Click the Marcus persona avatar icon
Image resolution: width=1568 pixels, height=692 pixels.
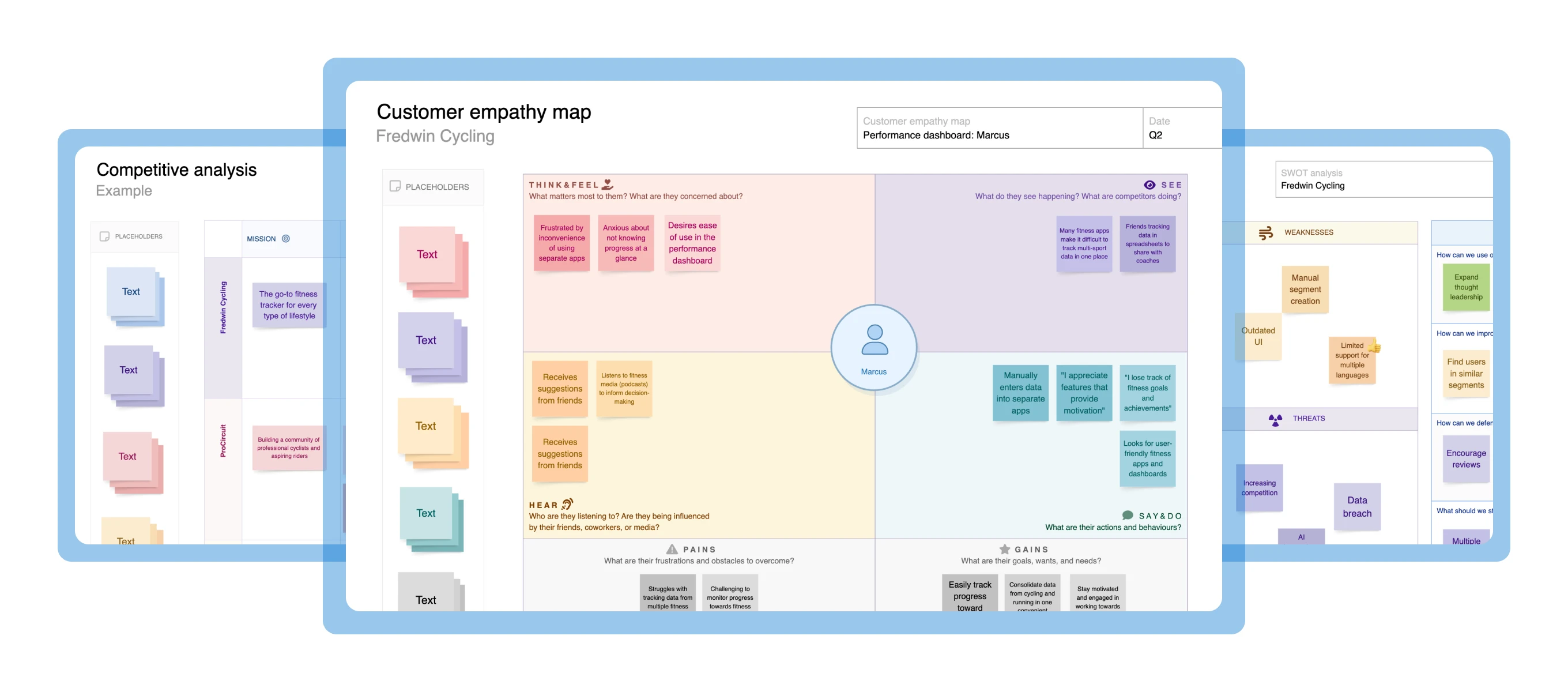(874, 340)
